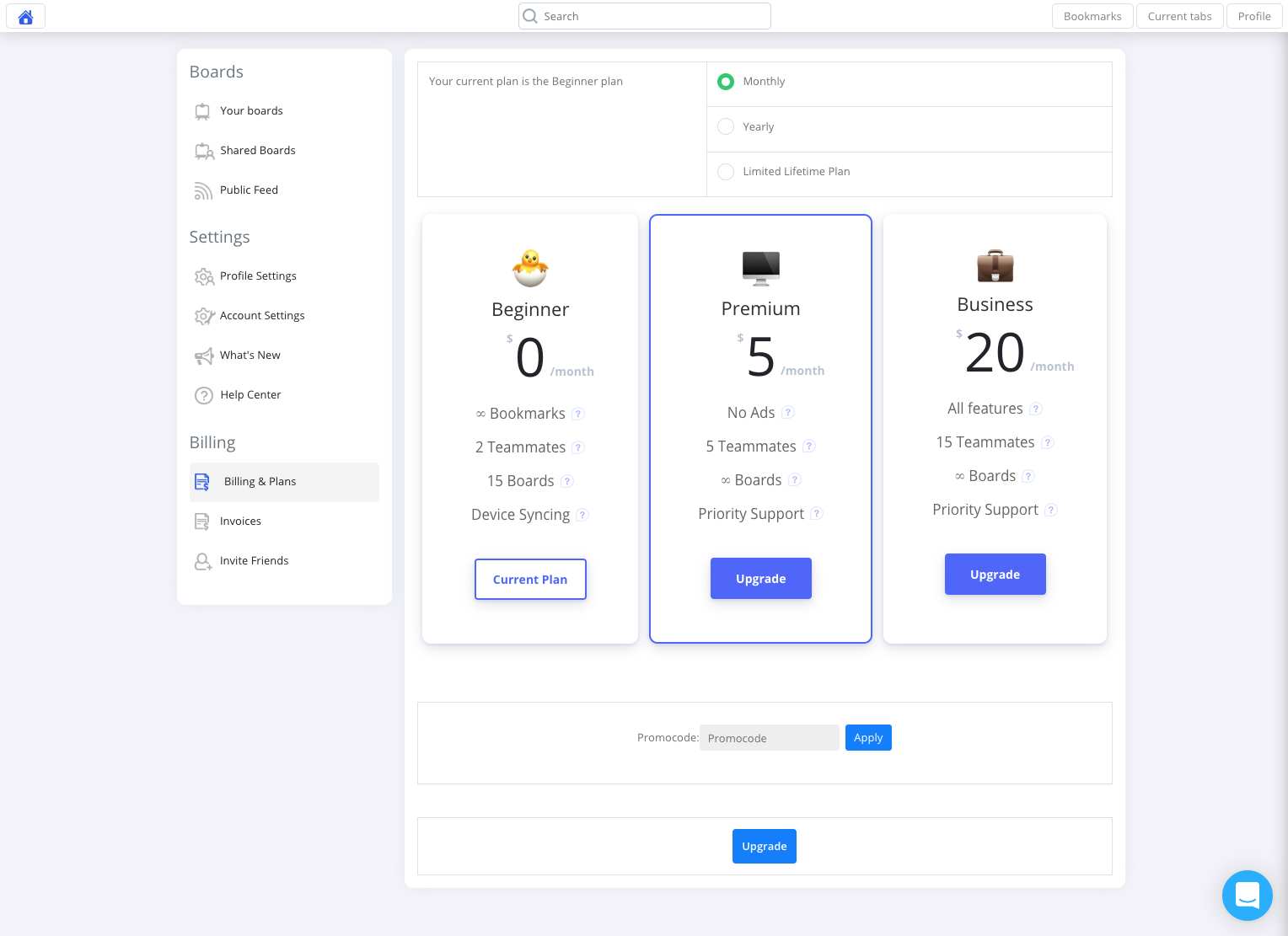1288x936 pixels.
Task: Click help icon beside Premium Priority Support
Action: tap(817, 514)
